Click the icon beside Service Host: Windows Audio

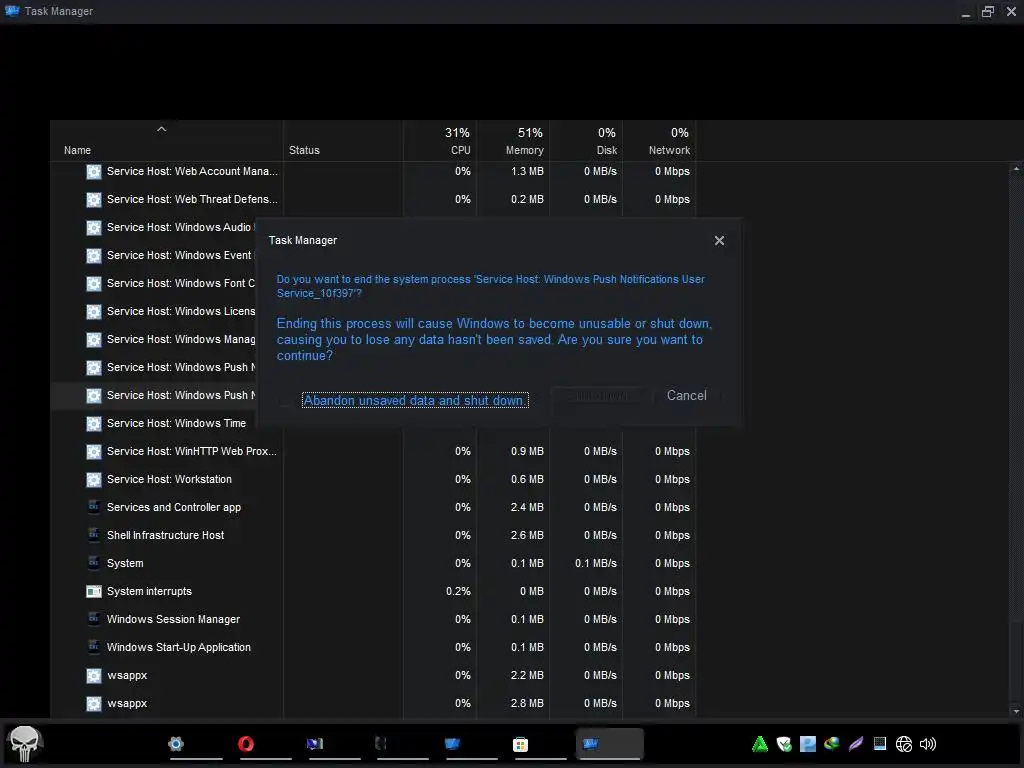click(94, 228)
